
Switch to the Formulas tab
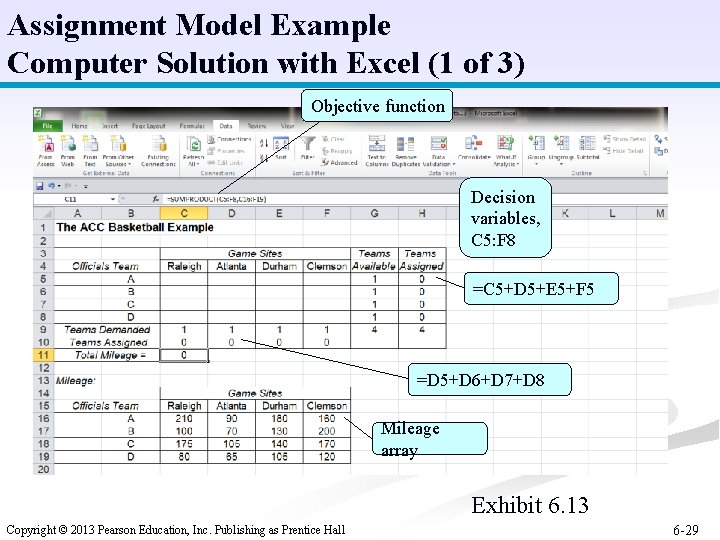192,125
